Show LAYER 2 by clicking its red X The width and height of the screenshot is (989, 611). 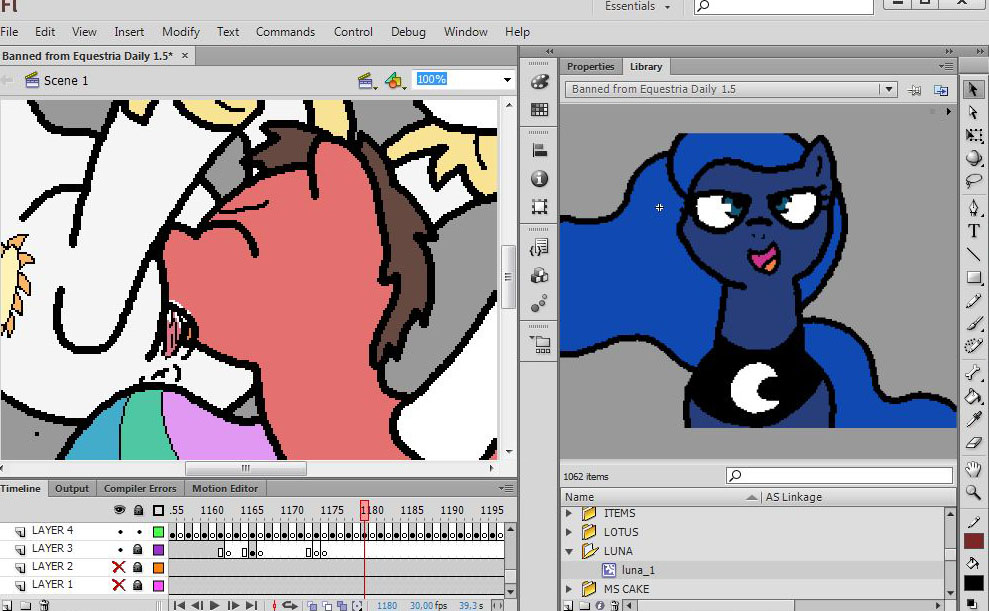[119, 567]
